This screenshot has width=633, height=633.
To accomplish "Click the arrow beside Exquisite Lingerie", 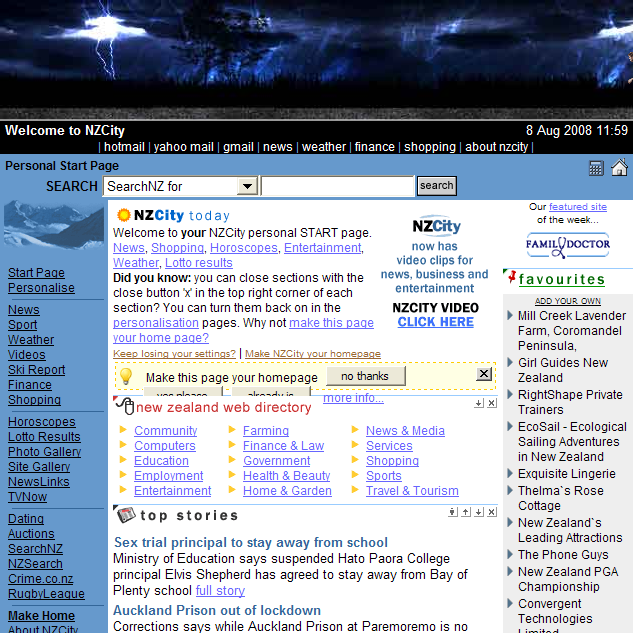I will tap(510, 473).
